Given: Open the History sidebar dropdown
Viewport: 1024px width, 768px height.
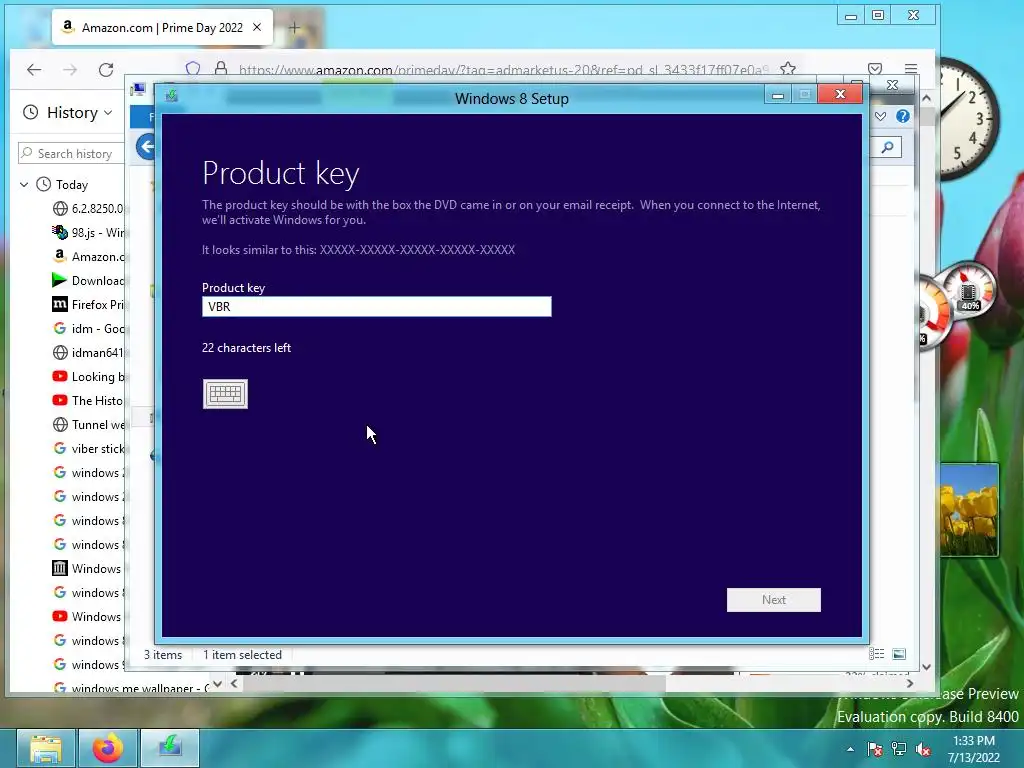Looking at the screenshot, I should [x=68, y=112].
